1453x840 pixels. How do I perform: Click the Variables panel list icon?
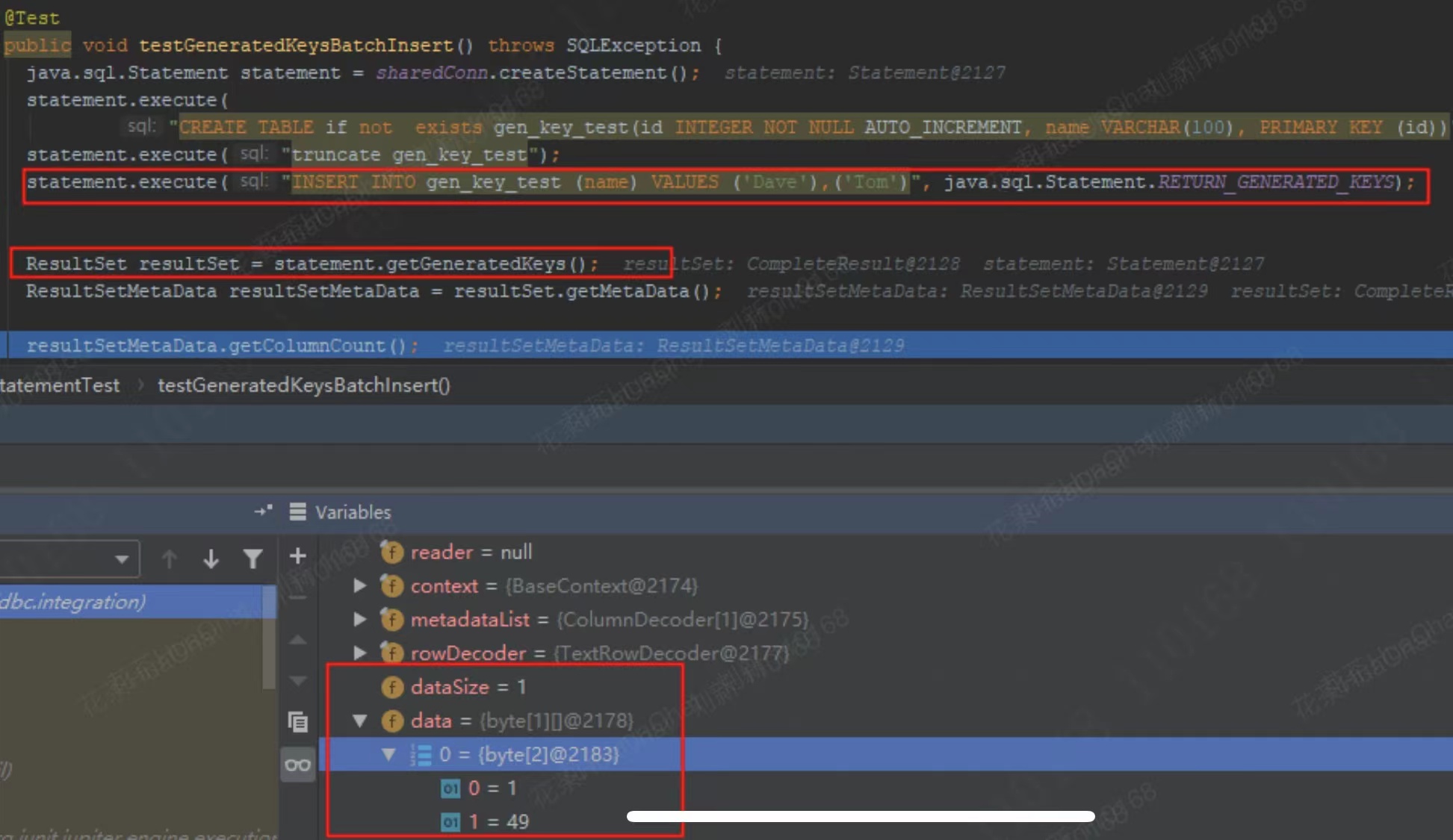297,511
